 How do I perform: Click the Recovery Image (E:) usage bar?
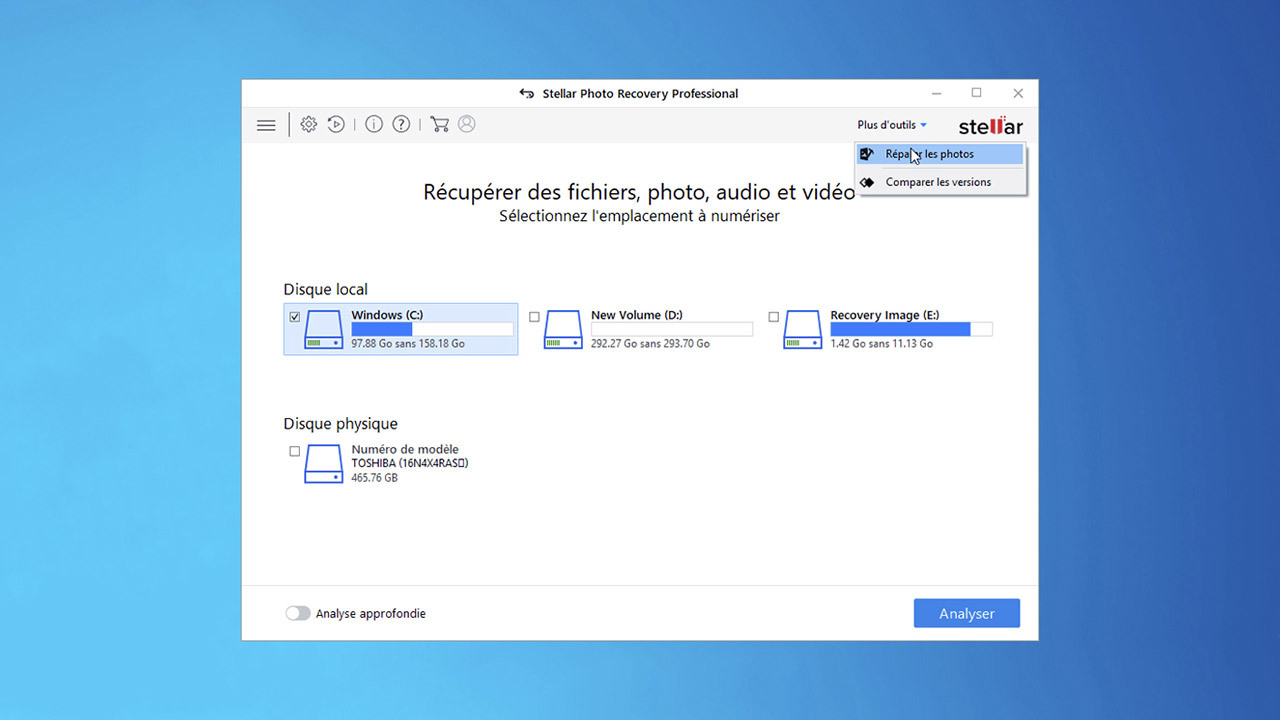click(911, 329)
